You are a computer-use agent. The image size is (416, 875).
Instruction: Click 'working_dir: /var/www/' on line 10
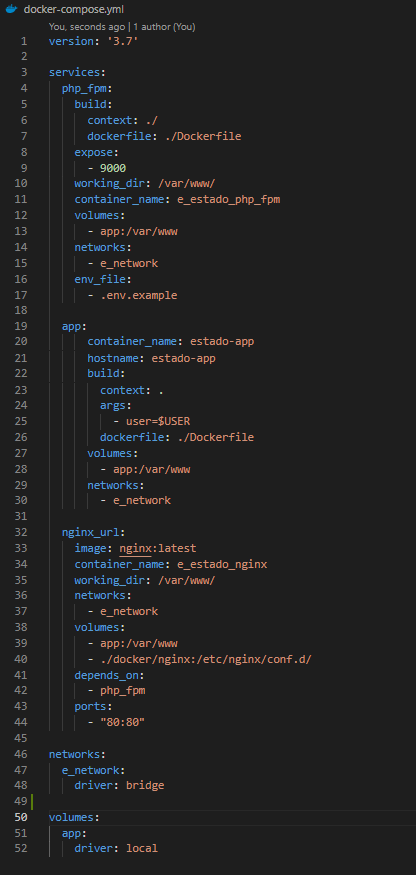click(145, 184)
